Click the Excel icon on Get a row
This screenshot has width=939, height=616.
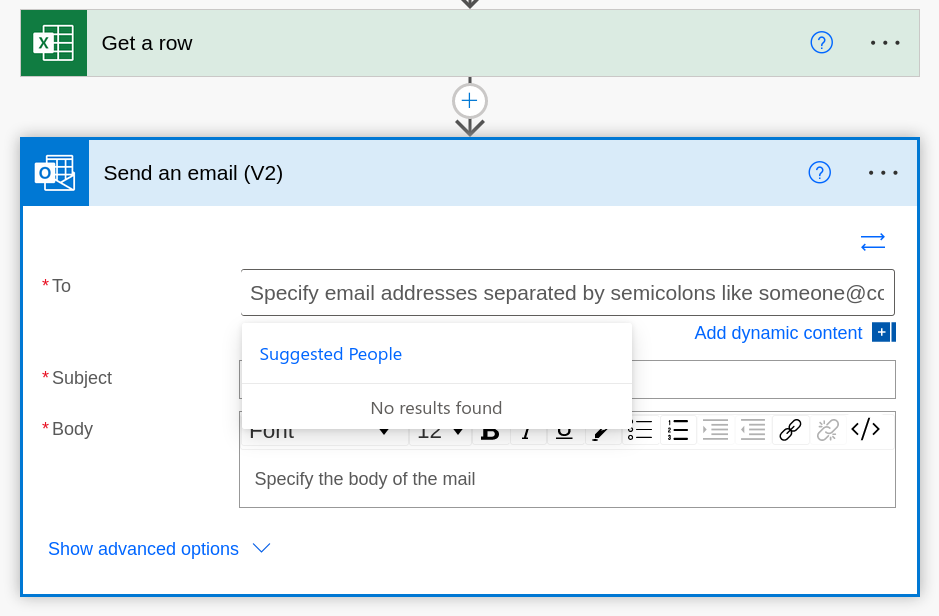click(x=54, y=43)
